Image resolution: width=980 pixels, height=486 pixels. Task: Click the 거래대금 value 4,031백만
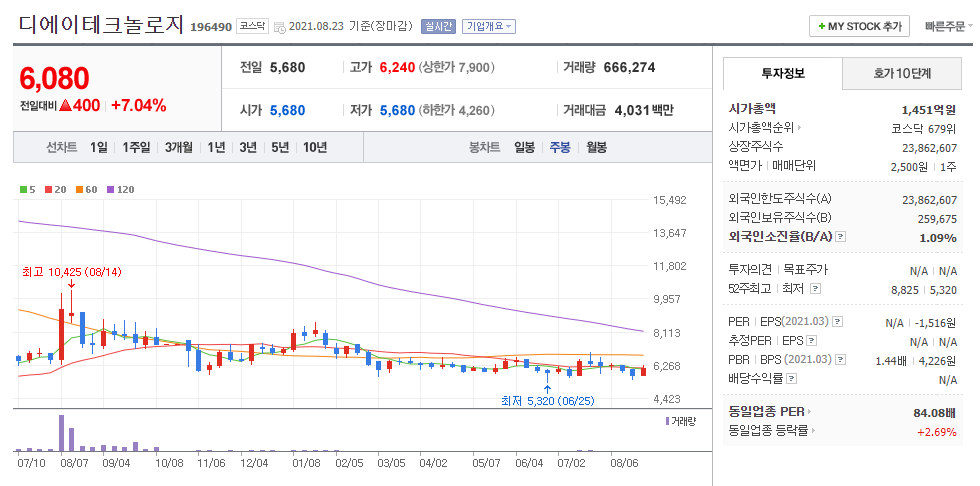point(644,111)
